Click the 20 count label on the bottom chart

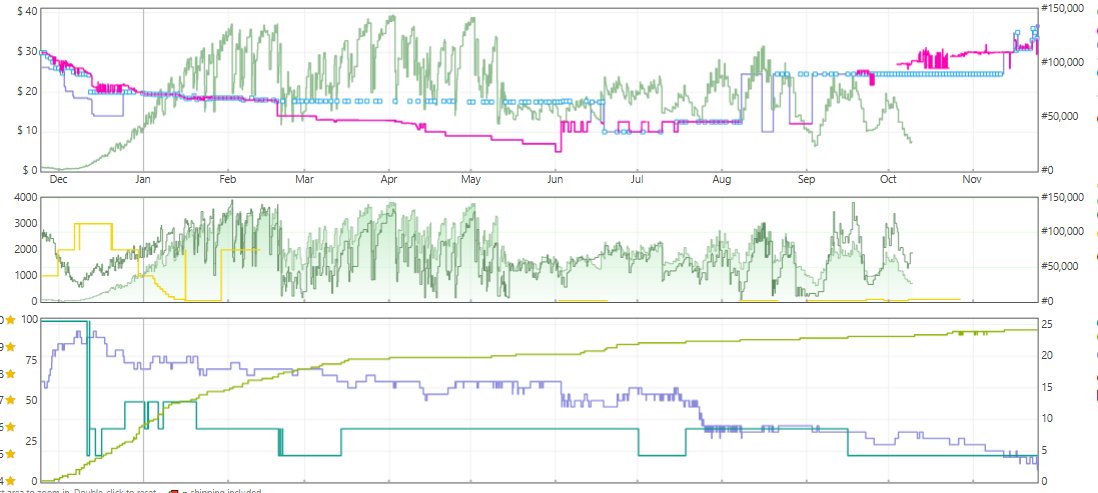pos(1048,356)
